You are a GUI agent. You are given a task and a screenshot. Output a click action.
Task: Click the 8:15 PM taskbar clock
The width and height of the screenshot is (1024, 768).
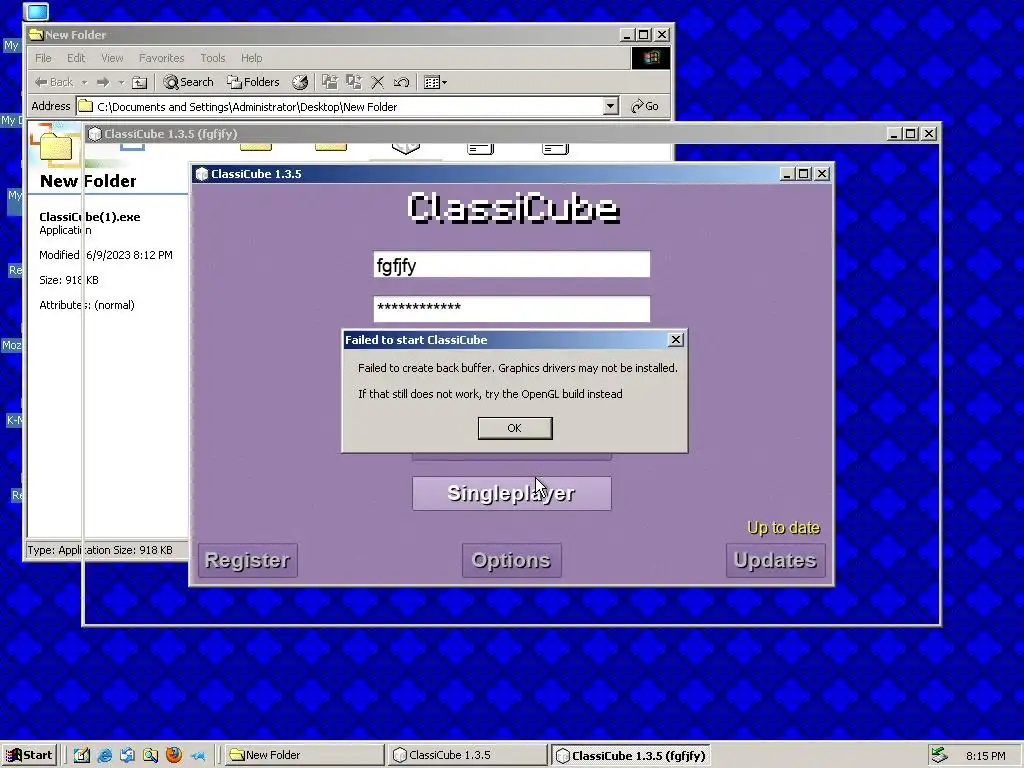[986, 756]
